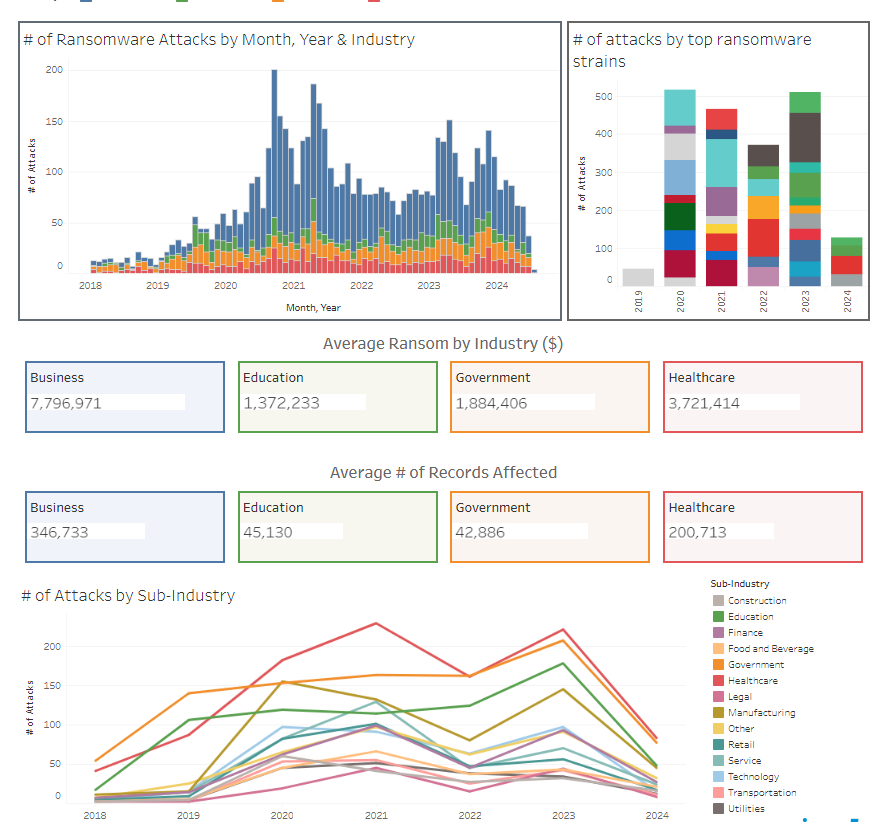The width and height of the screenshot is (875, 822).
Task: Click the Healthcare line peak at 2021
Action: 376,624
